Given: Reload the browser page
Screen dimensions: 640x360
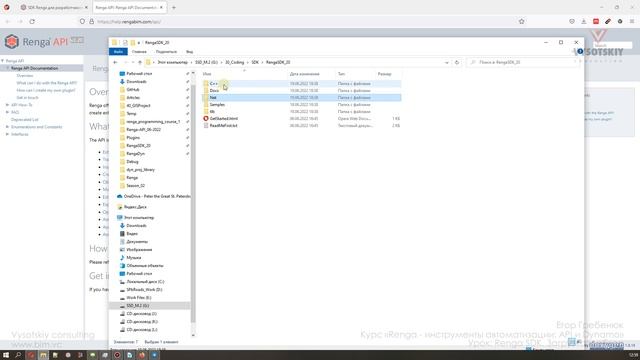Looking at the screenshot, I should [x=32, y=21].
